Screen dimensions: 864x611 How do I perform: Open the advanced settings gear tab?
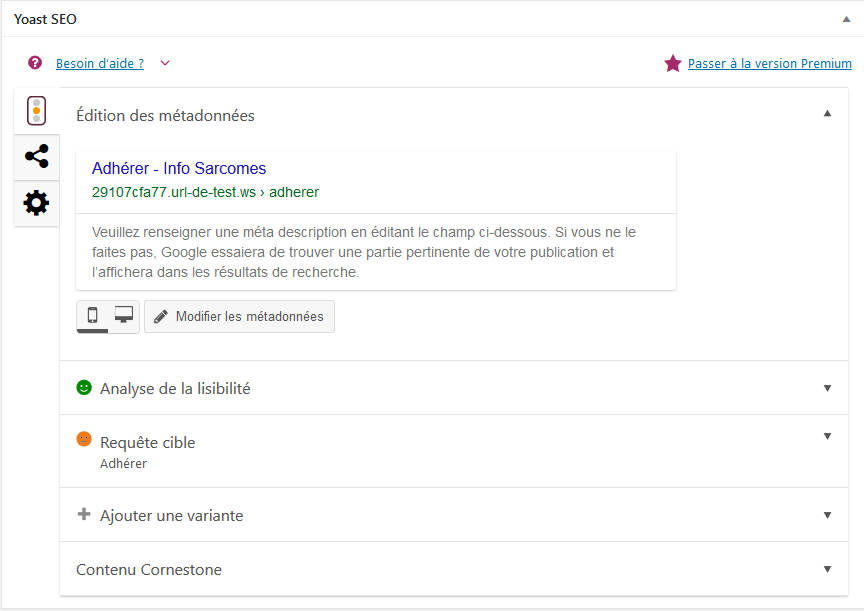[x=36, y=203]
